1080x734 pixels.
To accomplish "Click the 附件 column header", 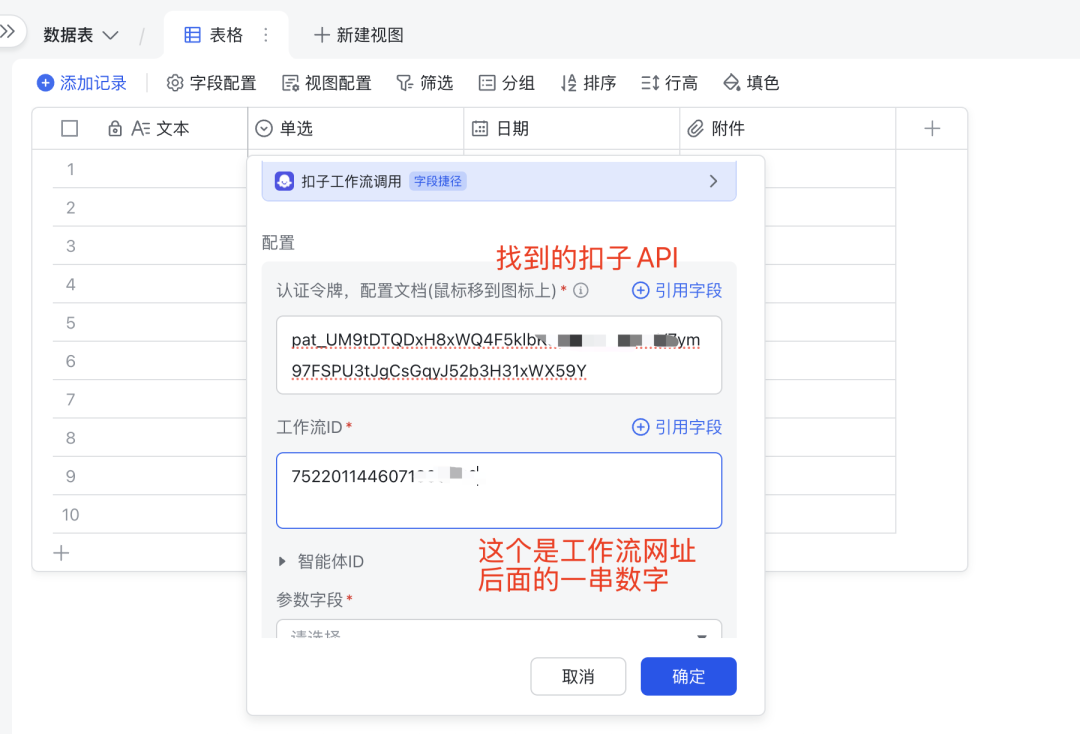I will [788, 129].
